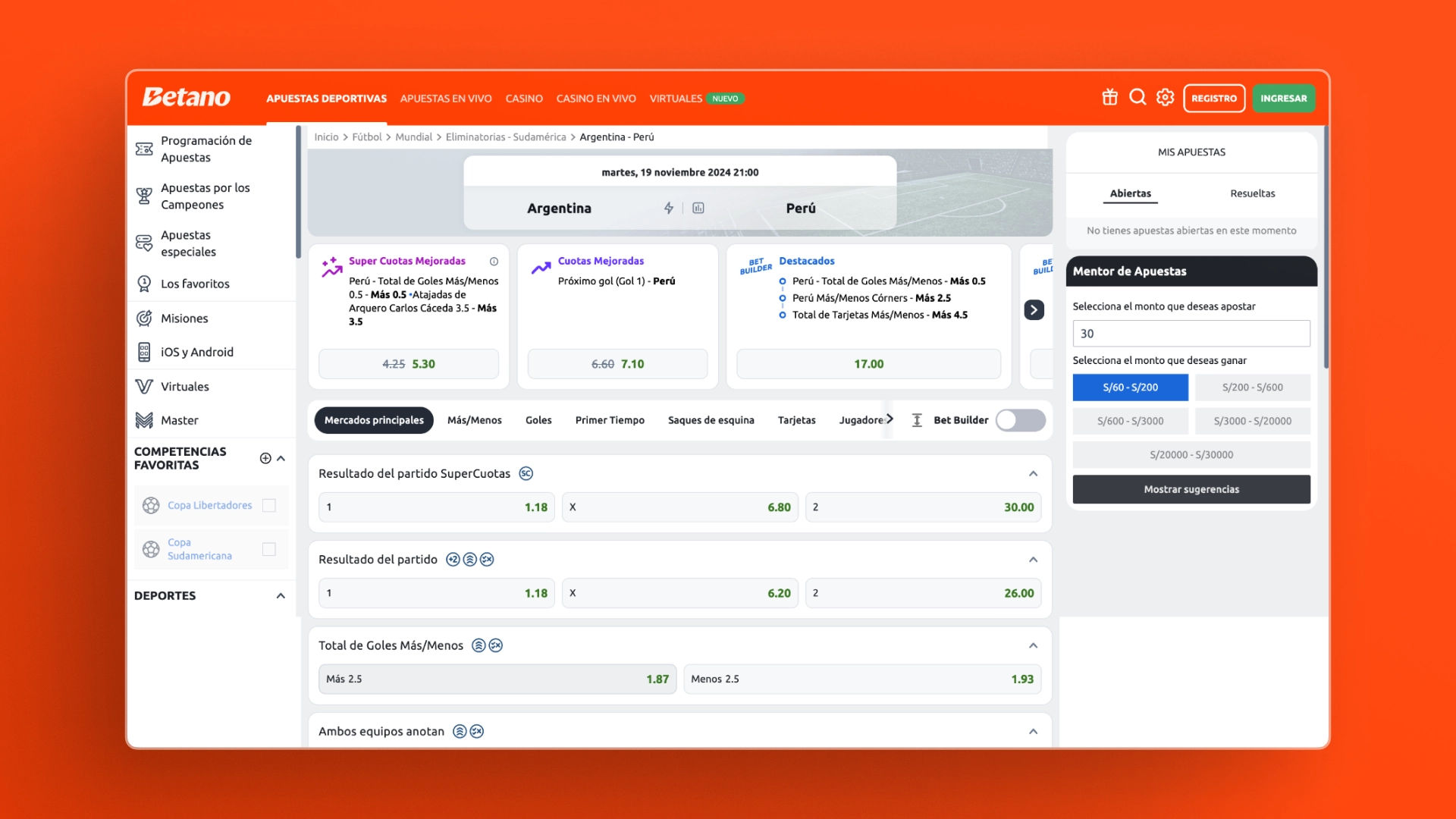Image resolution: width=1456 pixels, height=819 pixels.
Task: Click the Super Cuotas info icon
Action: (494, 262)
